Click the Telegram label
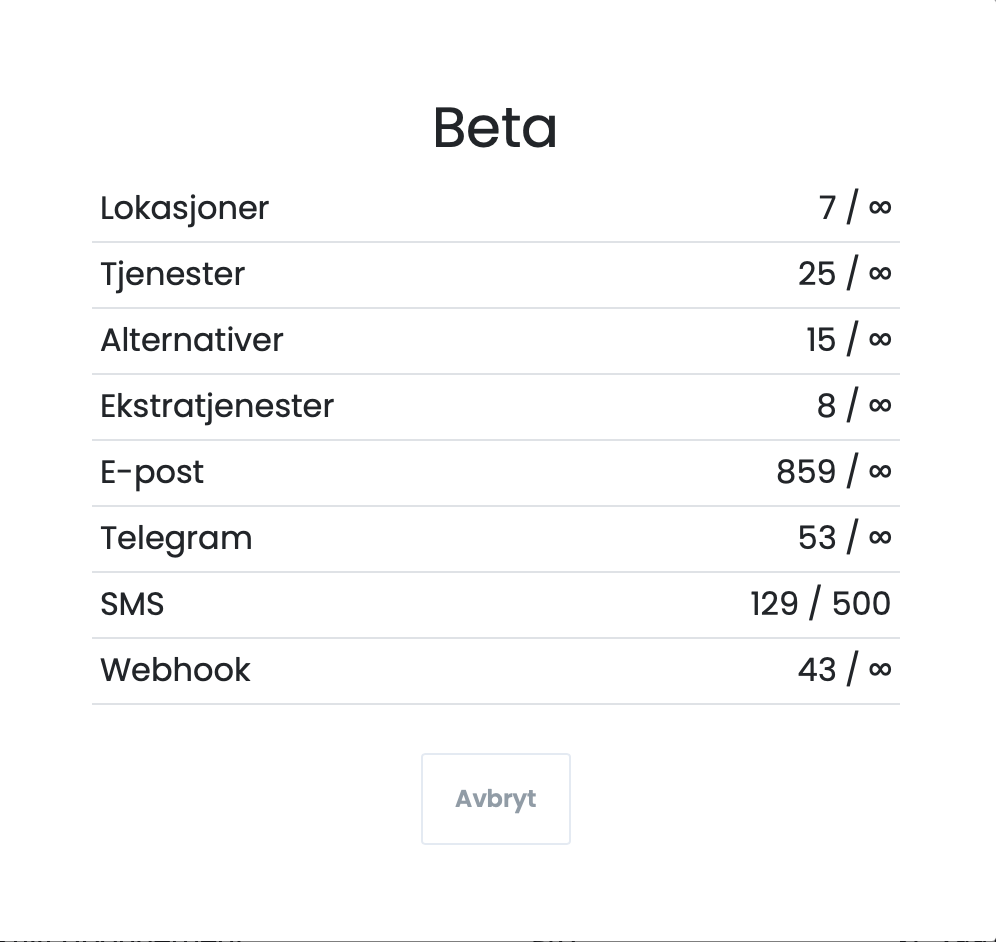This screenshot has height=942, width=996. (176, 538)
